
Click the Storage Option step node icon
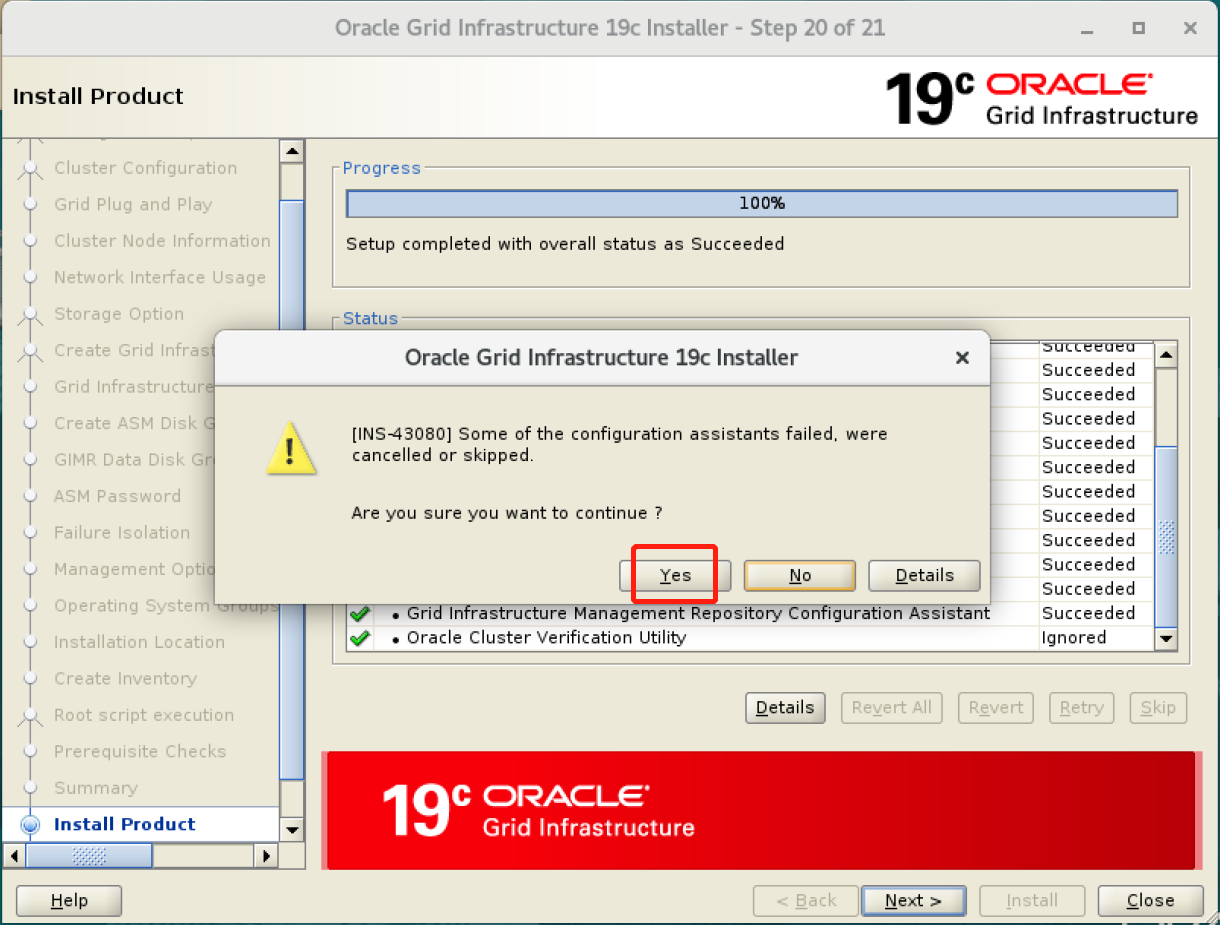31,314
